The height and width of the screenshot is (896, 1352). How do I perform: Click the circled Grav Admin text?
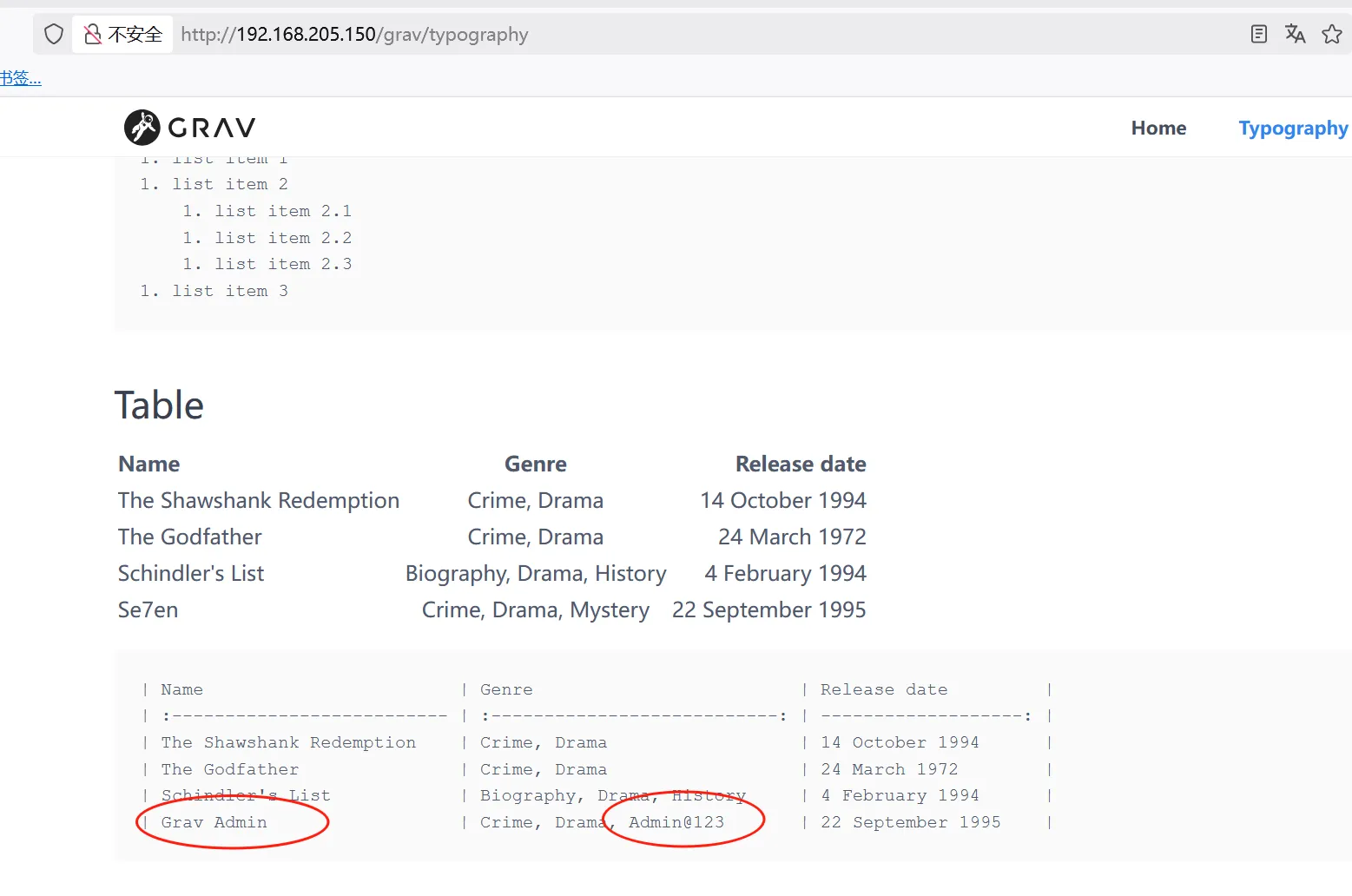point(214,822)
